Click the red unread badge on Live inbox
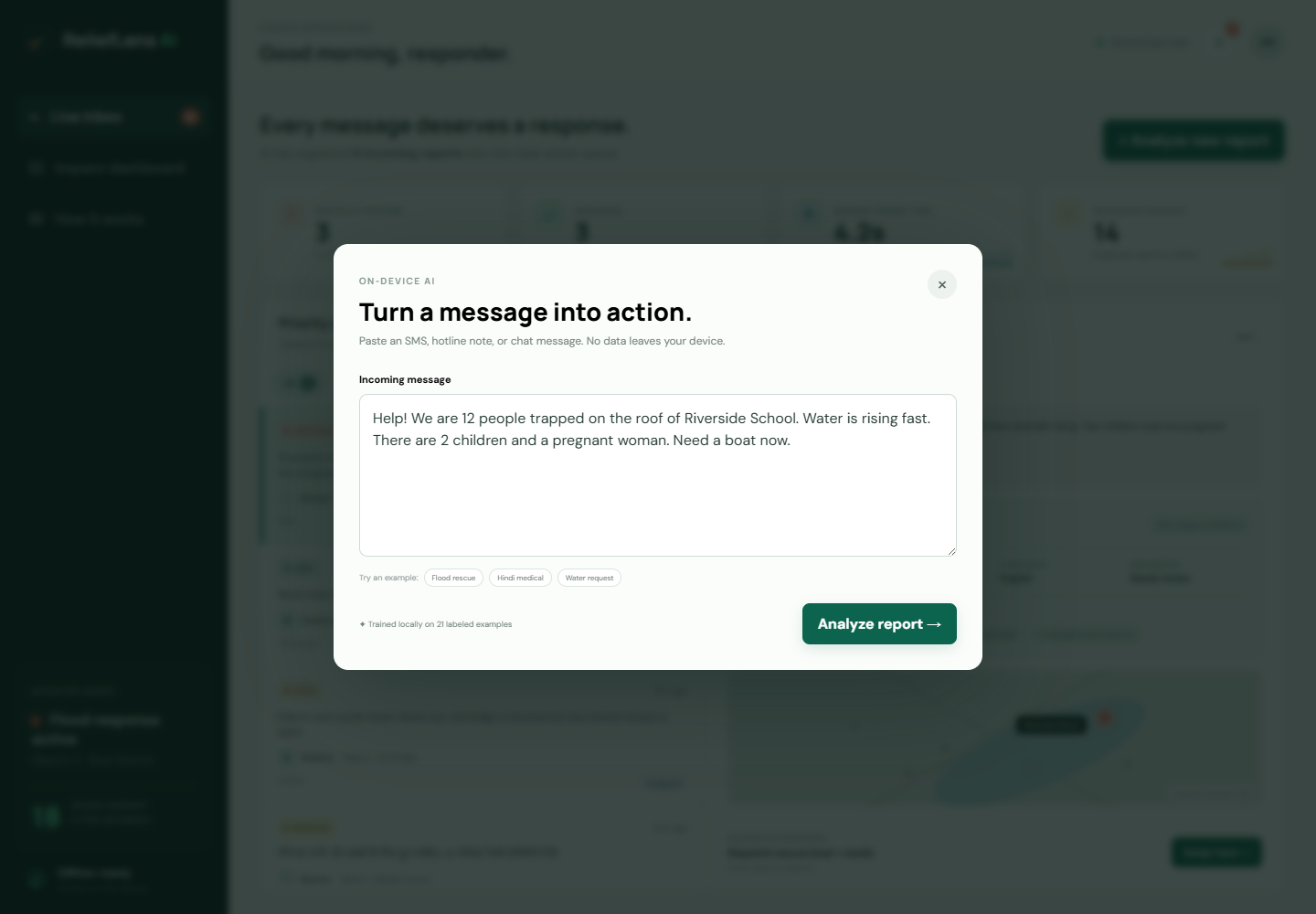 [190, 117]
